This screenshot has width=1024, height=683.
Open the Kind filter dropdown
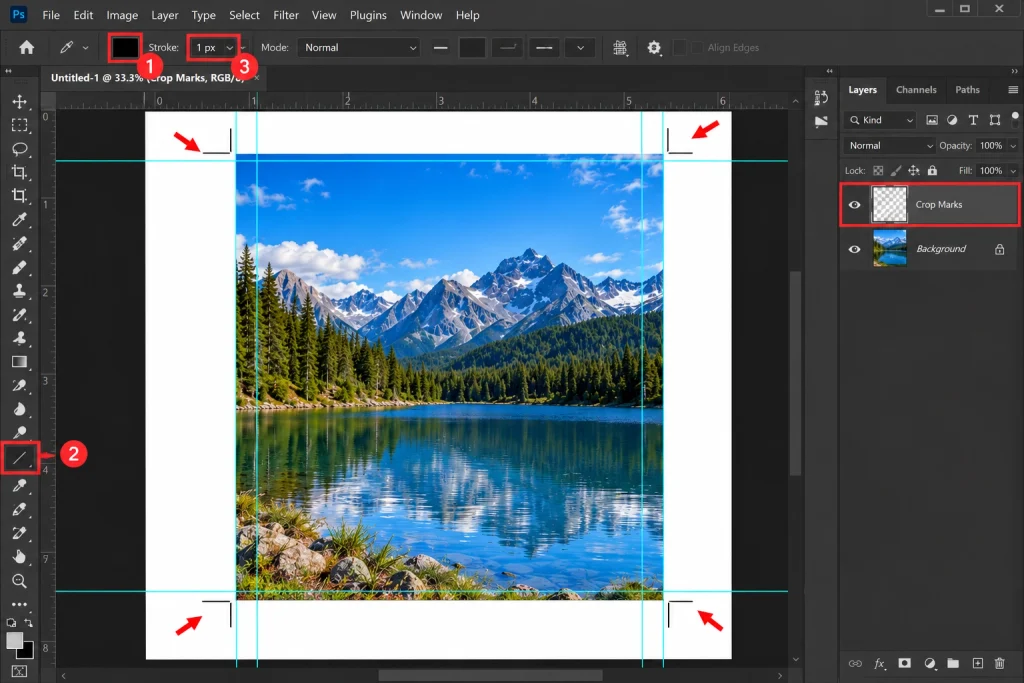coord(880,120)
